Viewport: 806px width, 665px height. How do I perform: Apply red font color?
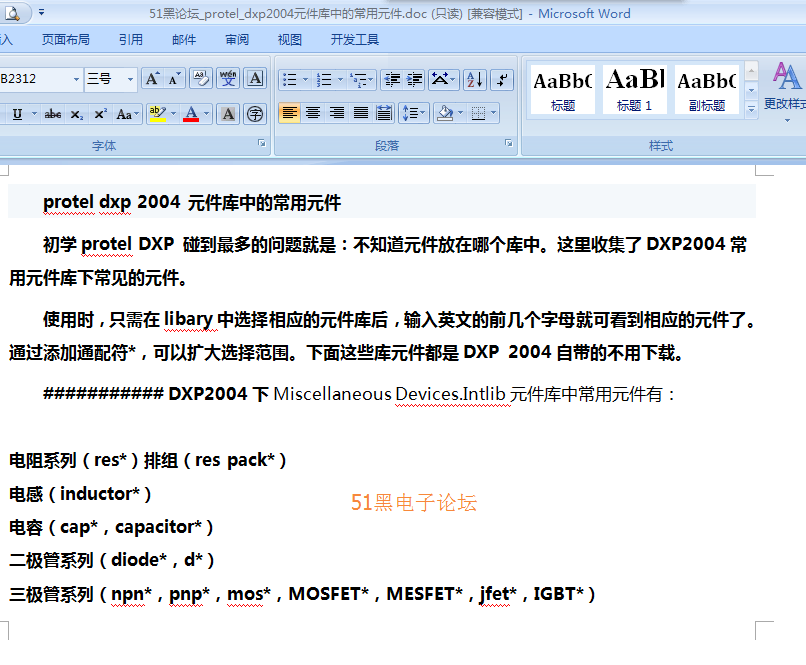191,114
